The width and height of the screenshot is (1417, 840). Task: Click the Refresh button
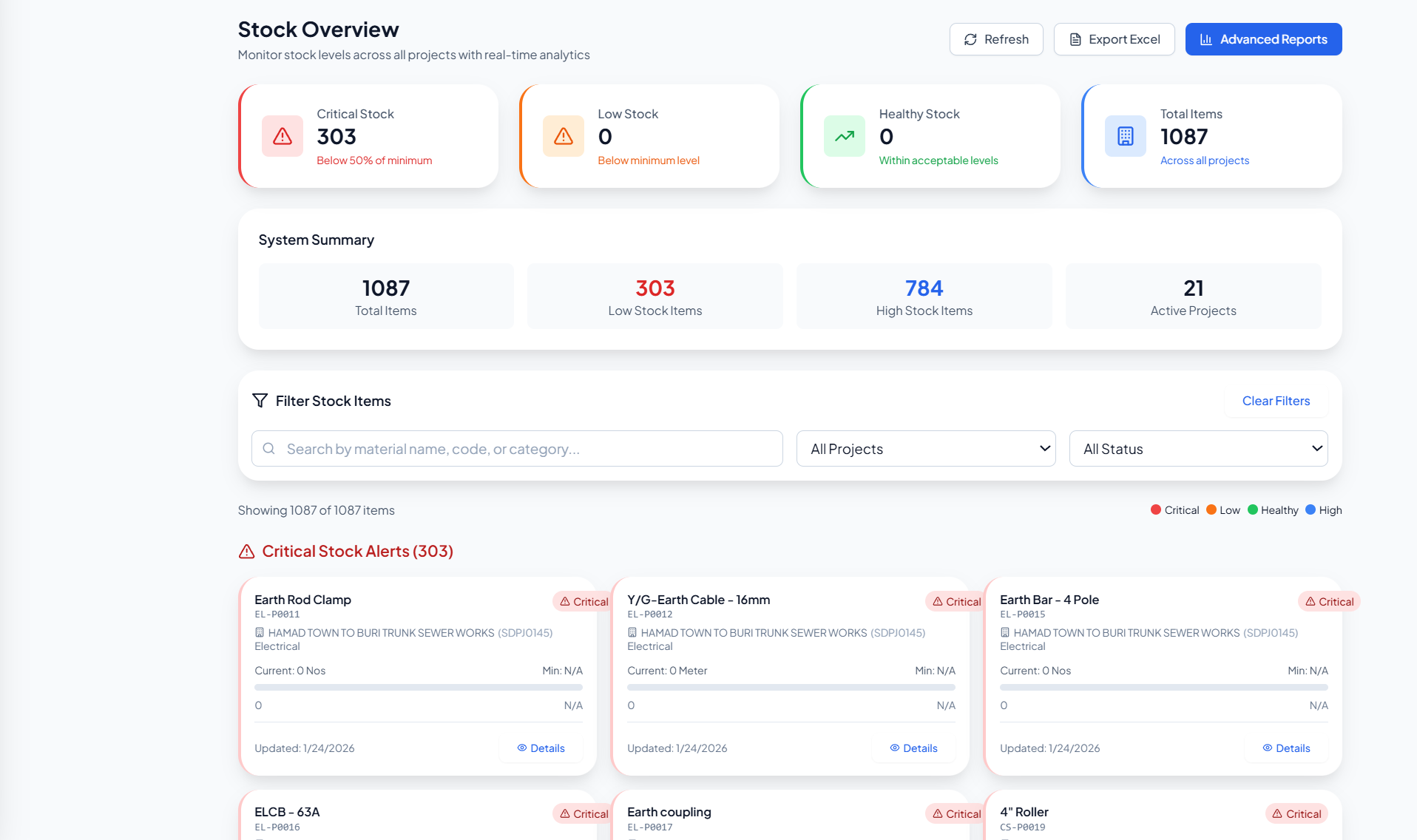pos(996,39)
